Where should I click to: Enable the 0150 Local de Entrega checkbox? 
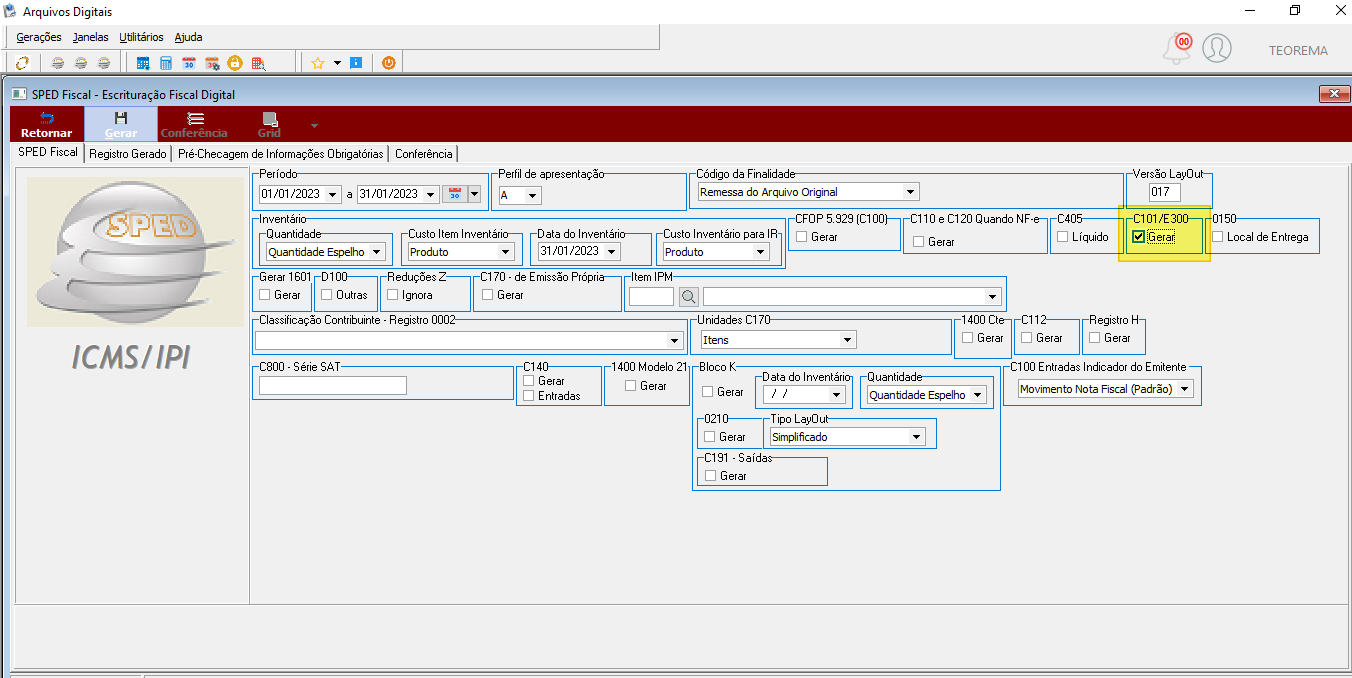tap(1218, 237)
